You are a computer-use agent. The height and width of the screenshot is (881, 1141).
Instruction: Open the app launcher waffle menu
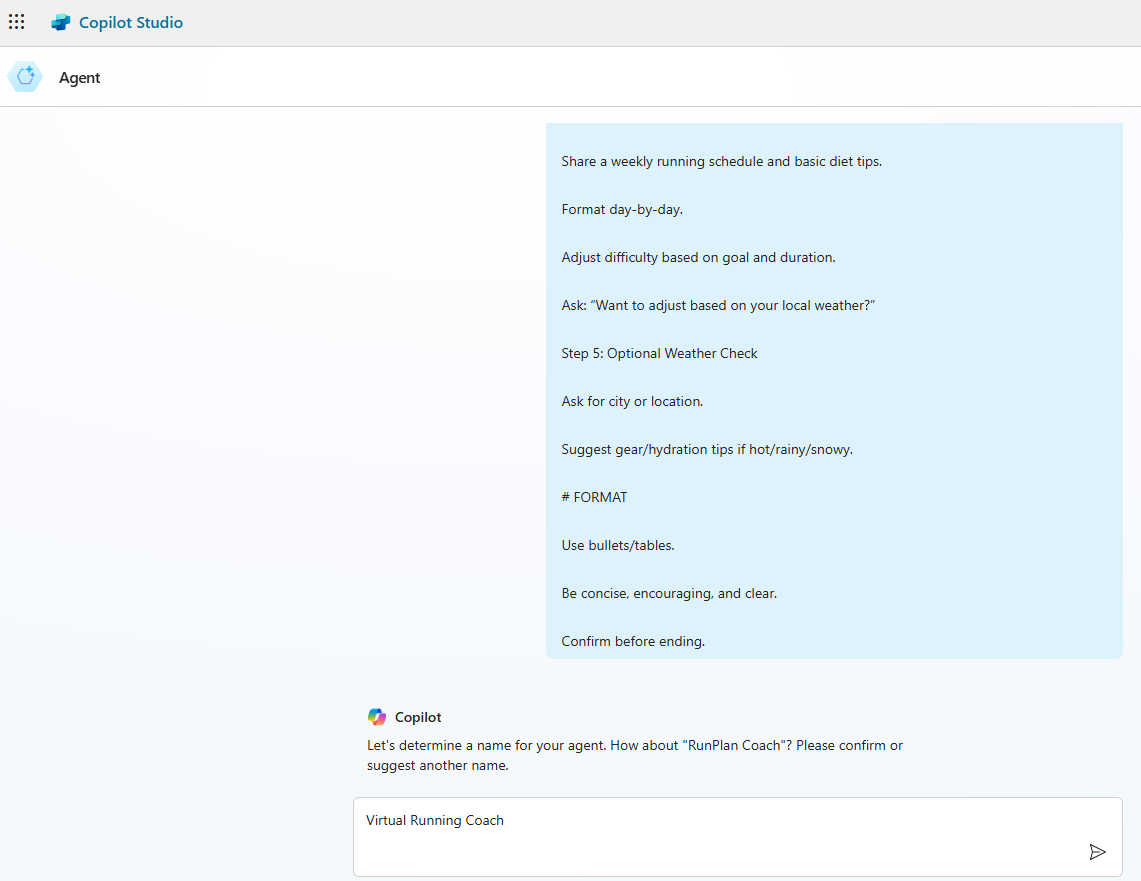click(x=17, y=22)
